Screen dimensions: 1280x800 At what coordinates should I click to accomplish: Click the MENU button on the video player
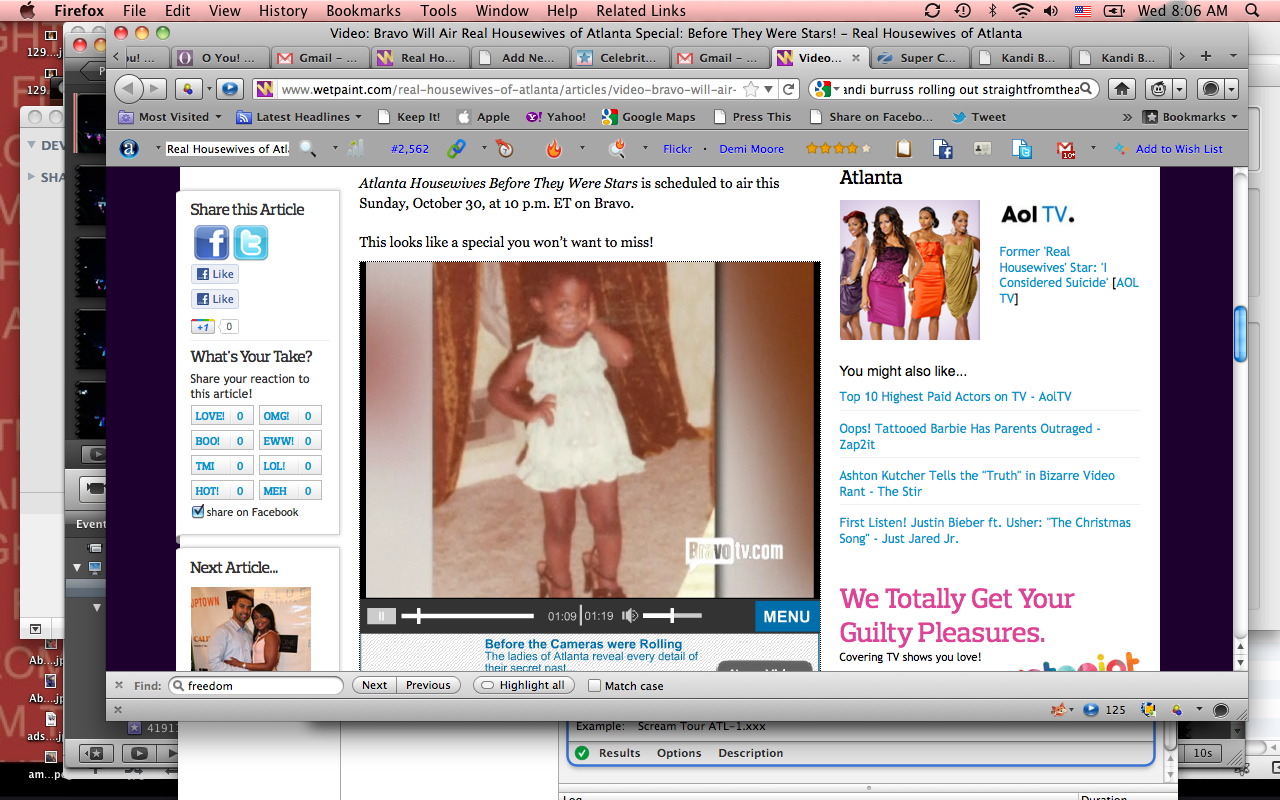786,617
